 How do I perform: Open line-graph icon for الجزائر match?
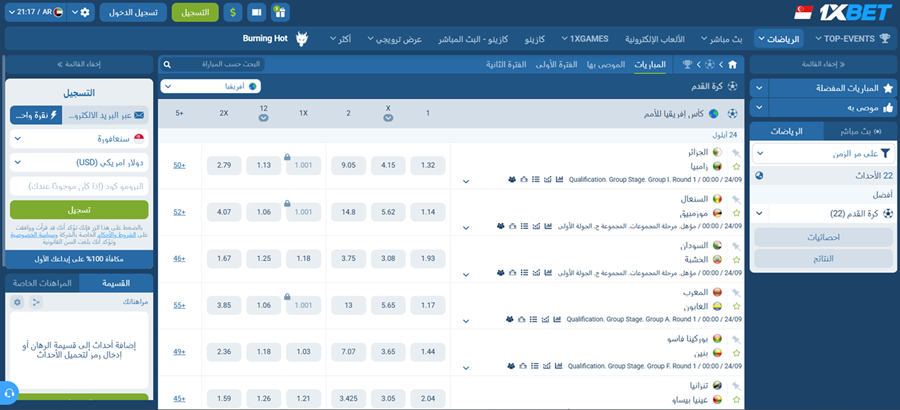(x=548, y=180)
